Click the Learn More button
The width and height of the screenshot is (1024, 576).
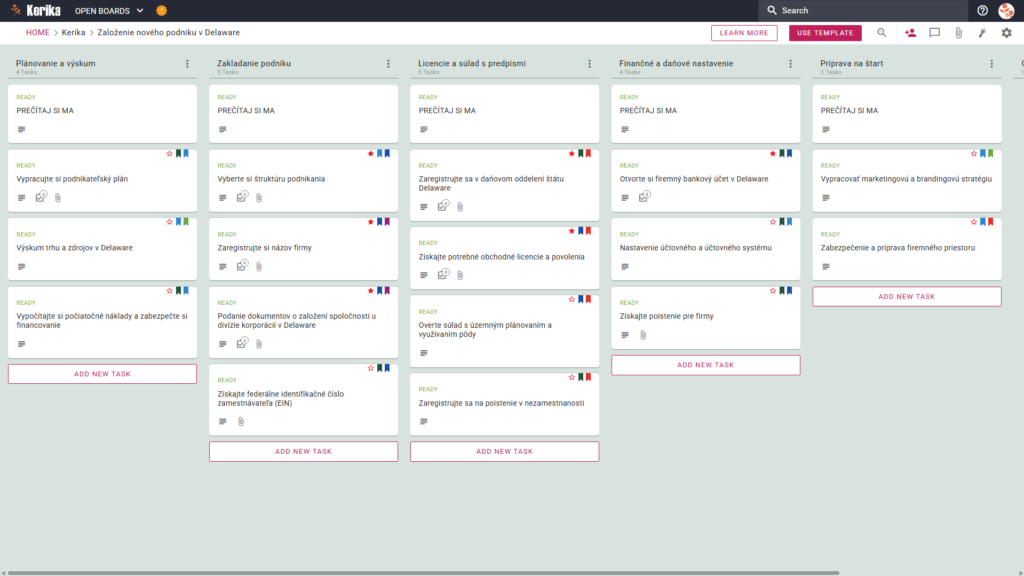click(x=744, y=33)
